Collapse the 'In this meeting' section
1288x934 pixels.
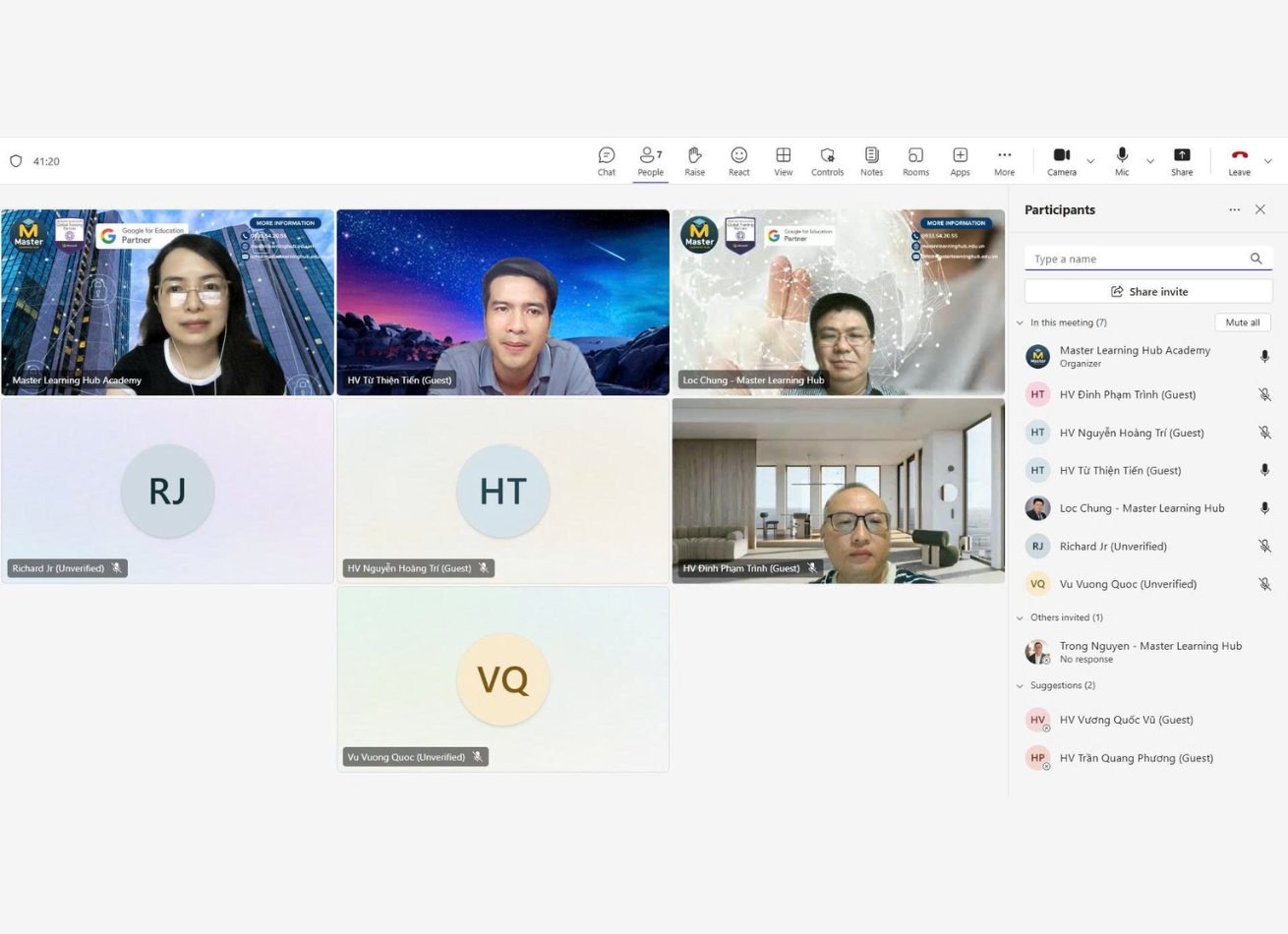(x=1020, y=322)
